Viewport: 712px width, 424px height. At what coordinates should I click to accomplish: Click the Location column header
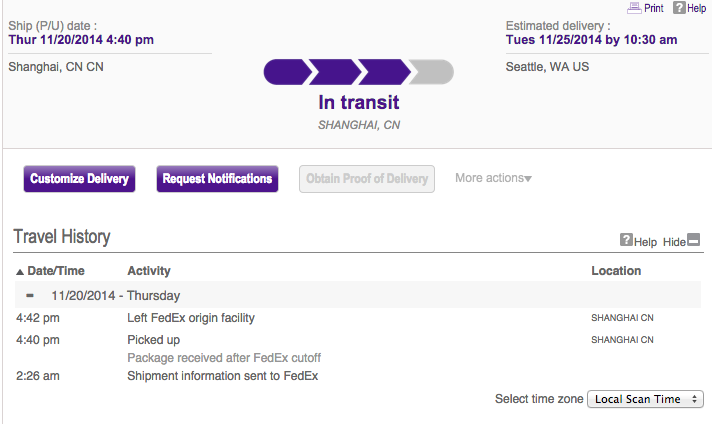point(616,271)
